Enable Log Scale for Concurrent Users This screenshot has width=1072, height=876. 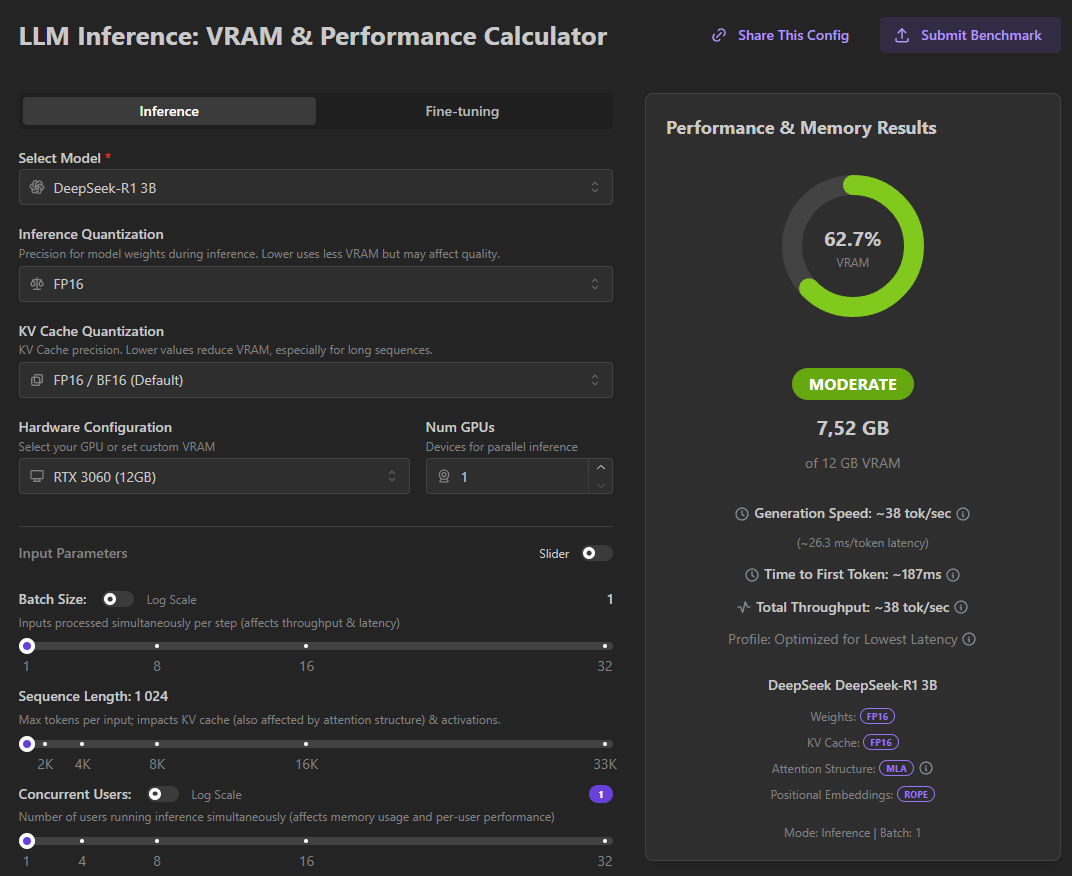point(163,794)
